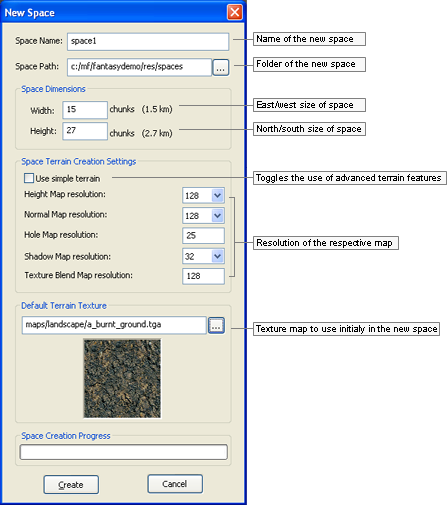Click the Width chunks input field

[85, 110]
